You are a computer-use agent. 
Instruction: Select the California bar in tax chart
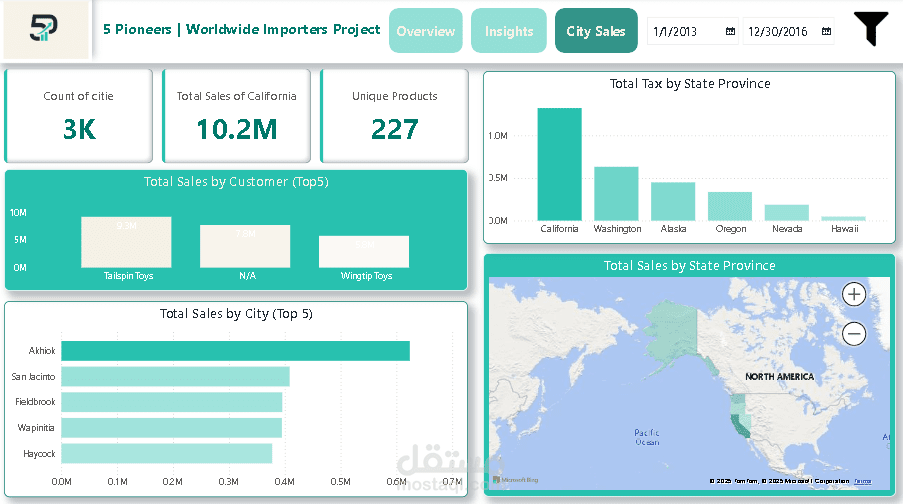point(559,164)
